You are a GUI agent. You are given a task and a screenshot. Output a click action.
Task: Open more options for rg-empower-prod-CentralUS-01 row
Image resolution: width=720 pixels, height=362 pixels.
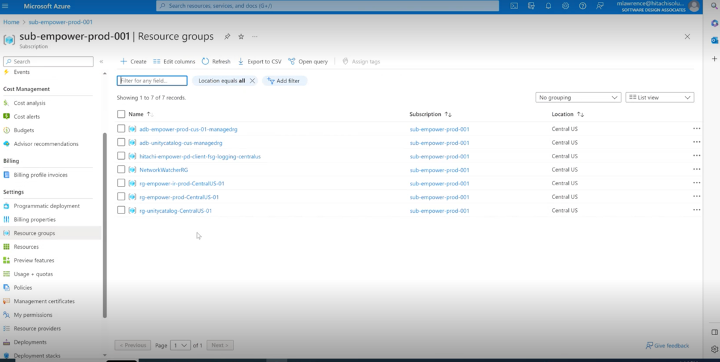pyautogui.click(x=697, y=197)
